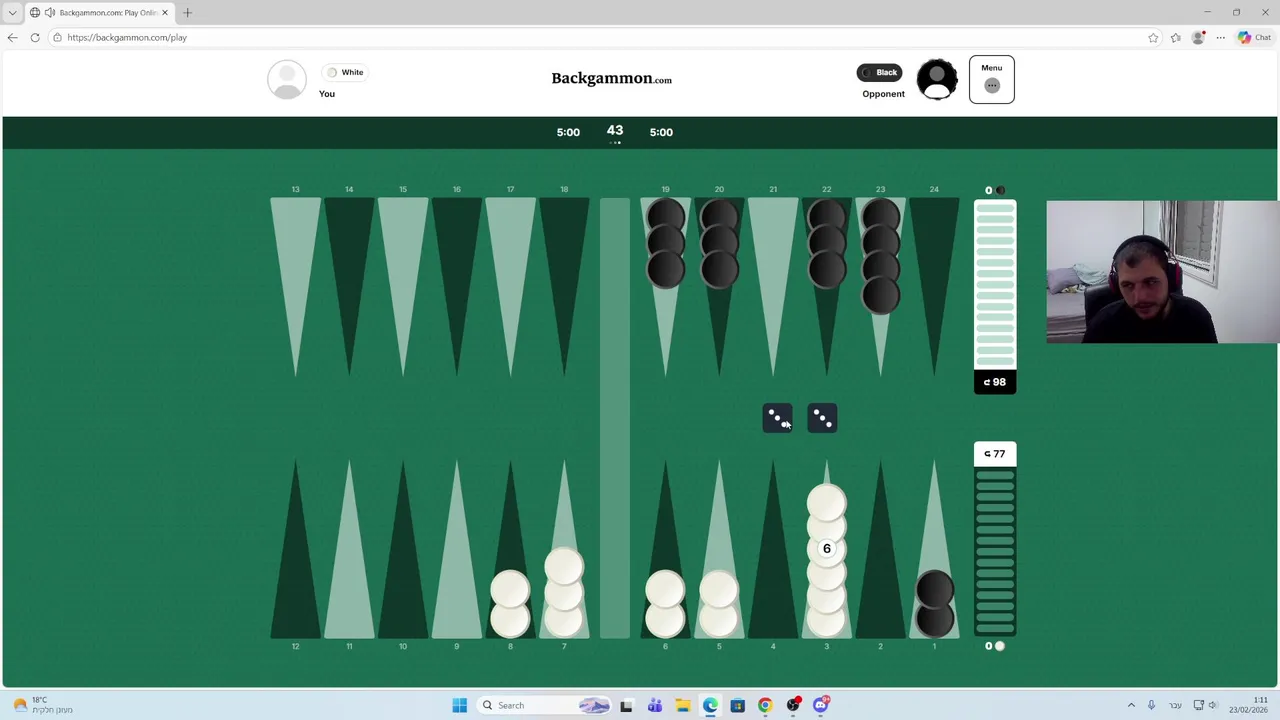Open Task View on taskbar

626,705
